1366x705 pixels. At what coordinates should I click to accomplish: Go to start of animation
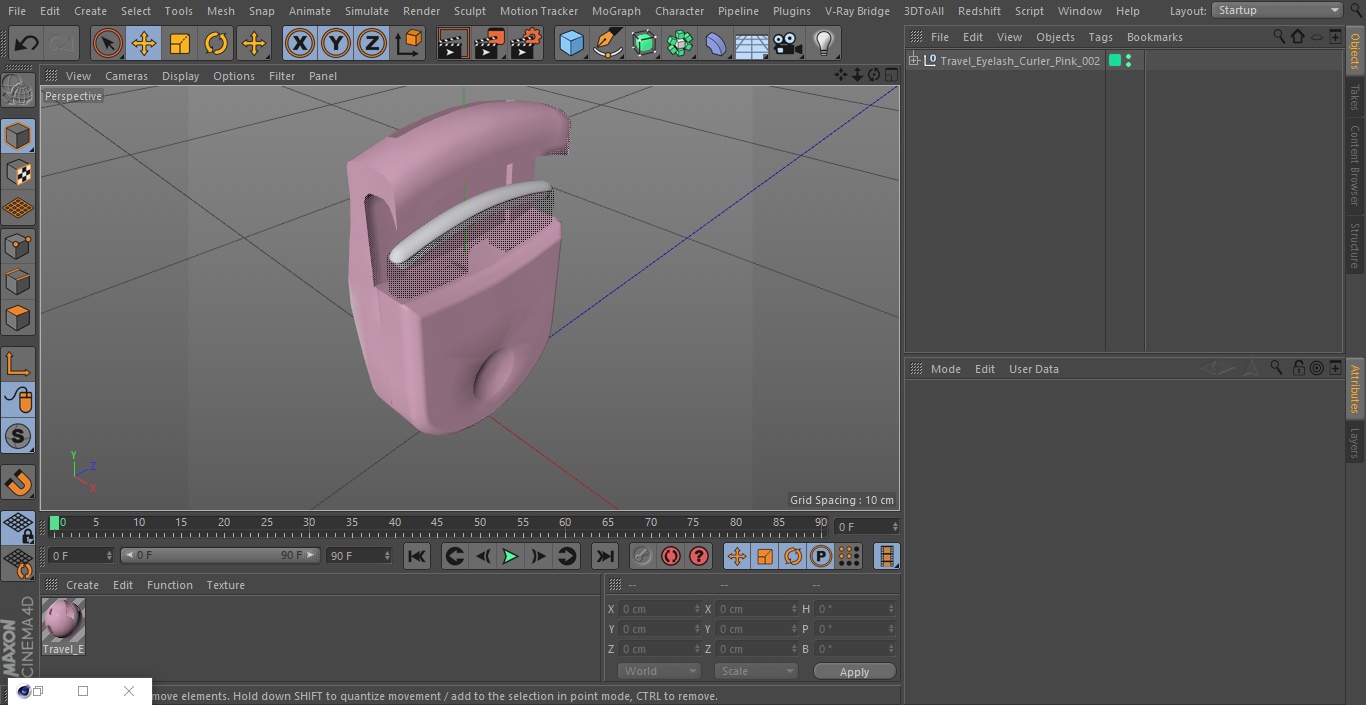(x=417, y=556)
